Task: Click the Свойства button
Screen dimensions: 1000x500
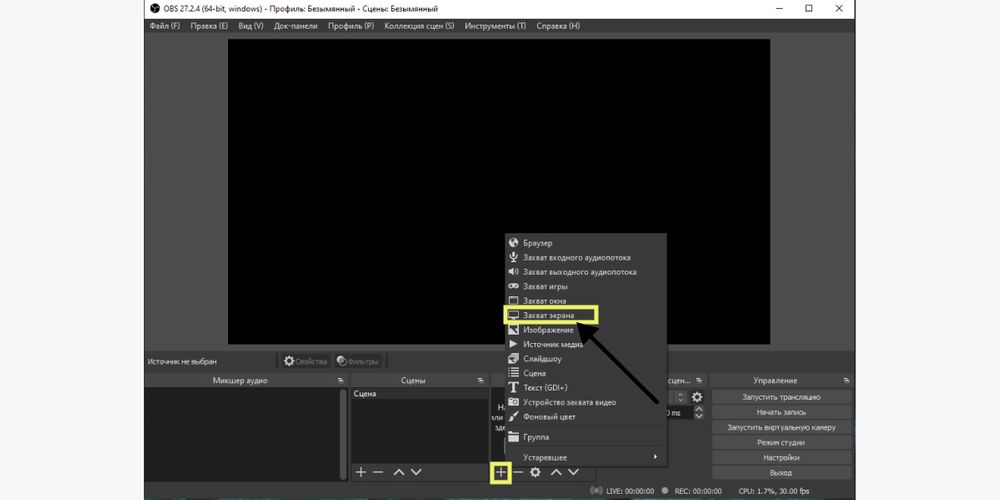Action: (x=305, y=361)
